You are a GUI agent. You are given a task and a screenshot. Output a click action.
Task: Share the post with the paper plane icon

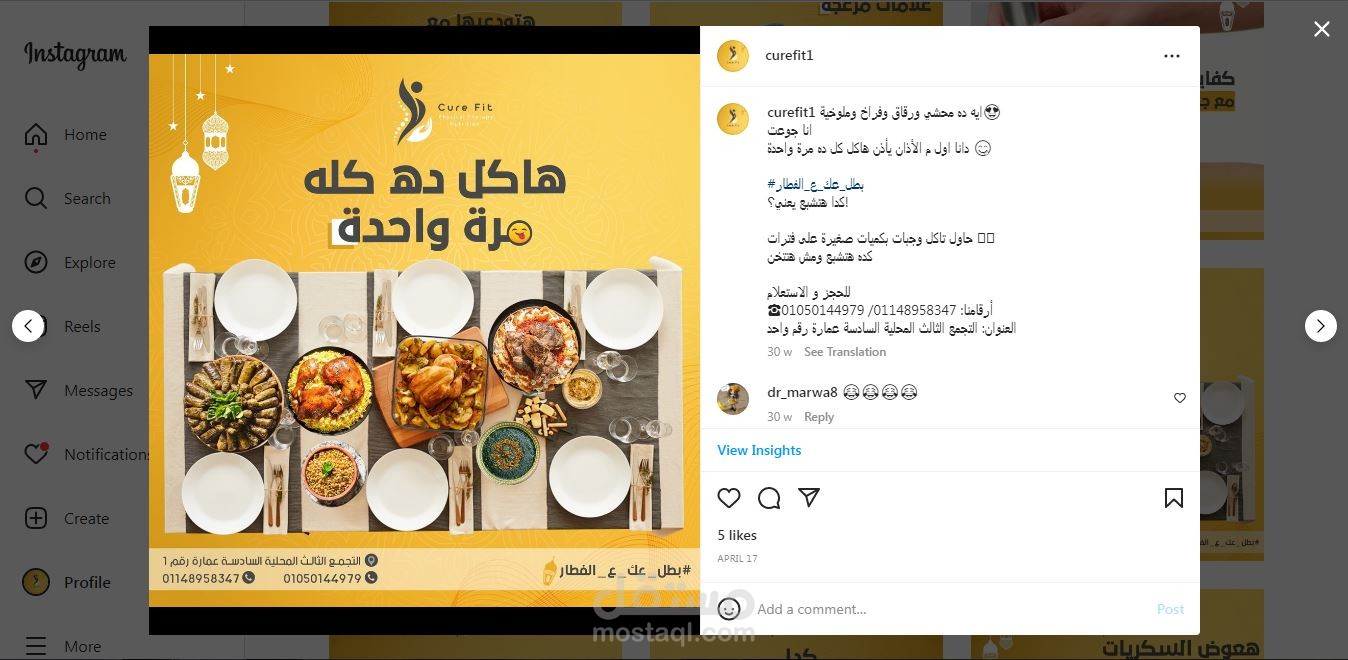809,497
